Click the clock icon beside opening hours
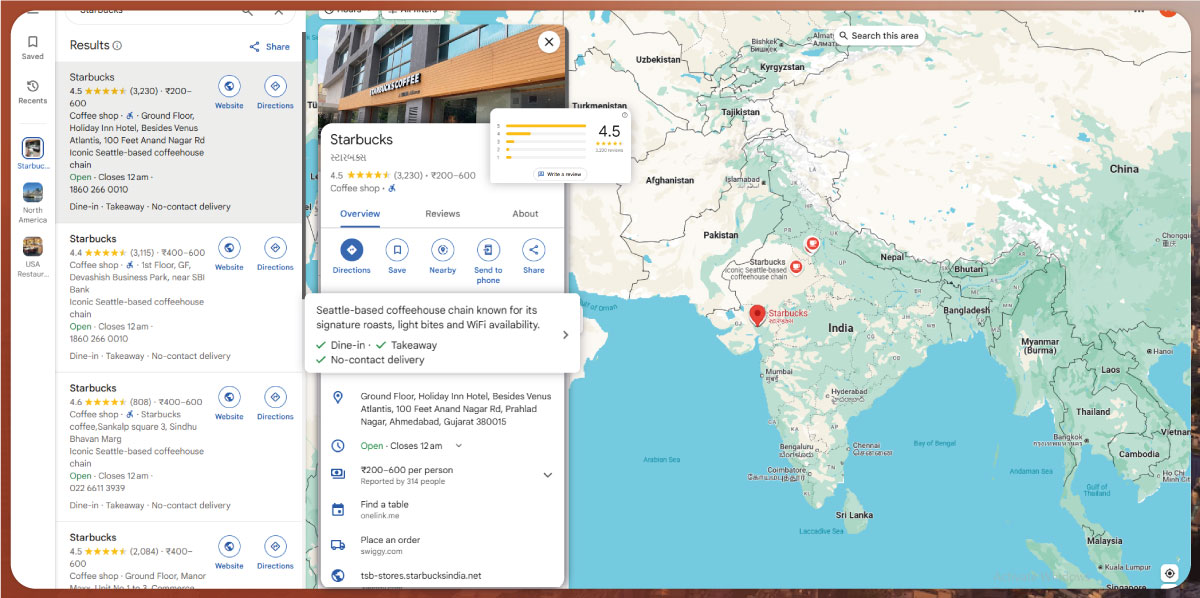1200x598 pixels. point(338,446)
